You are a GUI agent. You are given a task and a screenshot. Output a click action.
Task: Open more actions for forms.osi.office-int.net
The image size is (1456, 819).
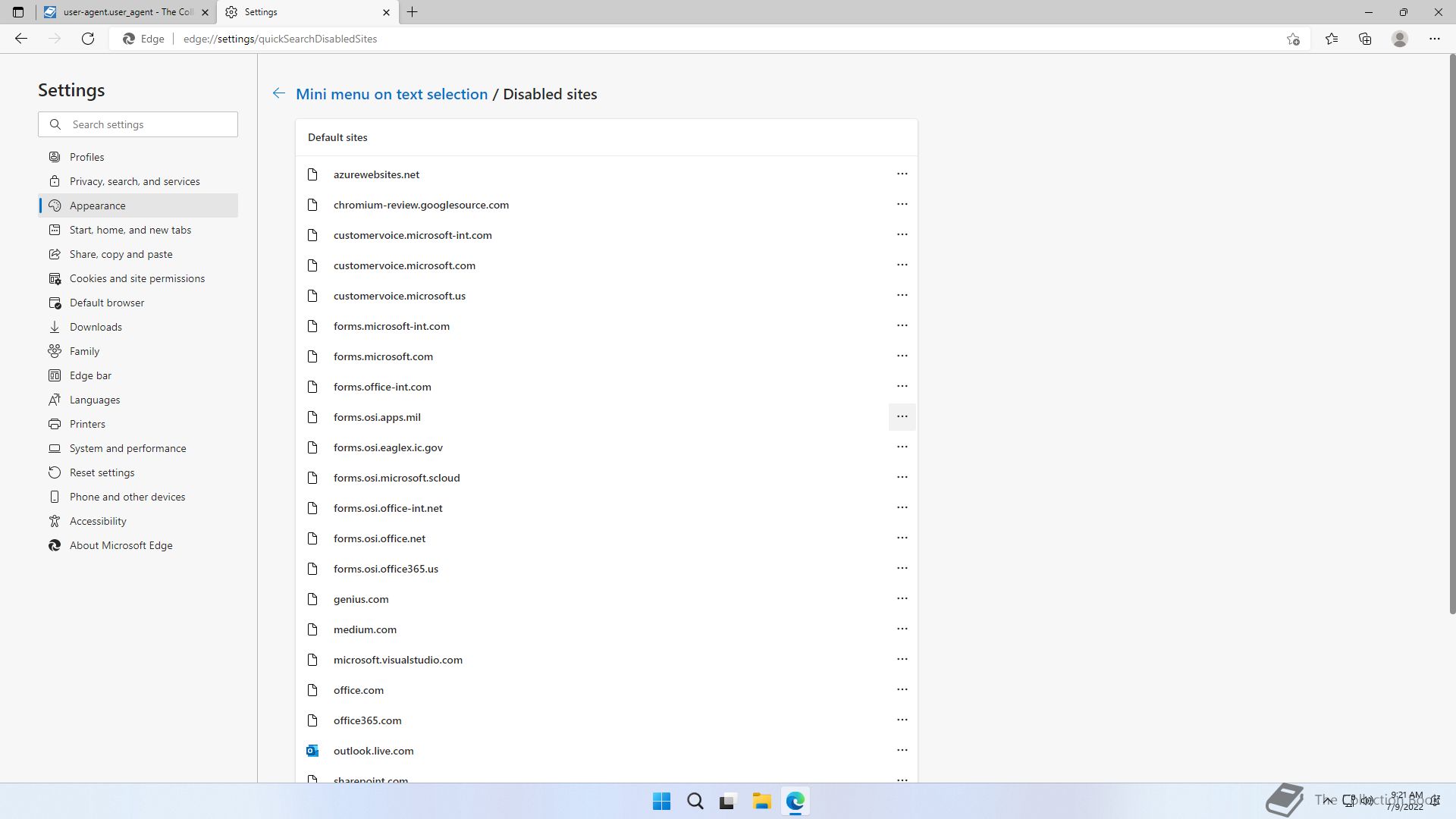[x=902, y=507]
